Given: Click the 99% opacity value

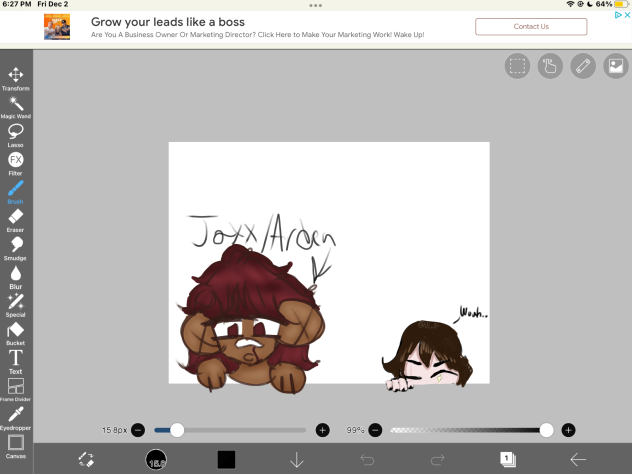Looking at the screenshot, I should [x=355, y=430].
